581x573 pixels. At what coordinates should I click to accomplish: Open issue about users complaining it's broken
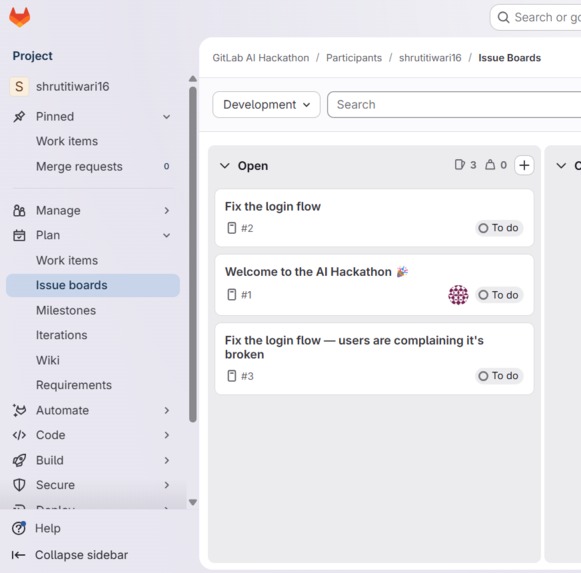point(354,347)
